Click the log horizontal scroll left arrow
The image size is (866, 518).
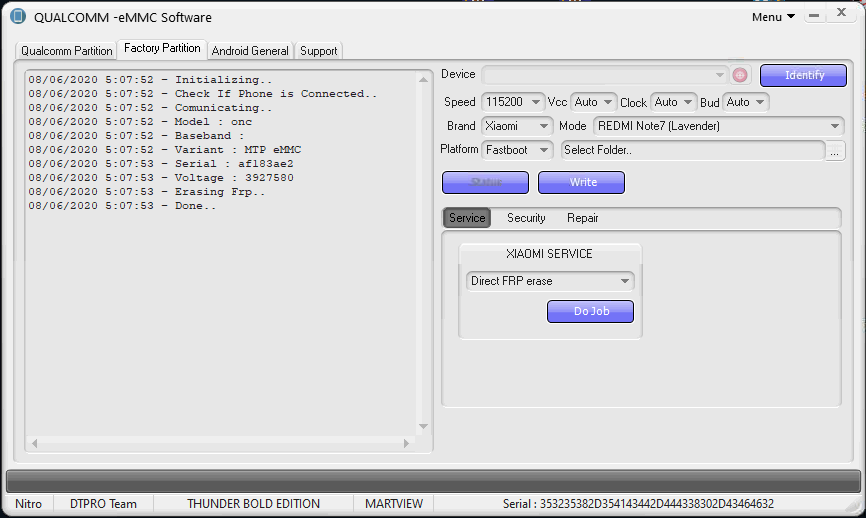(34, 443)
